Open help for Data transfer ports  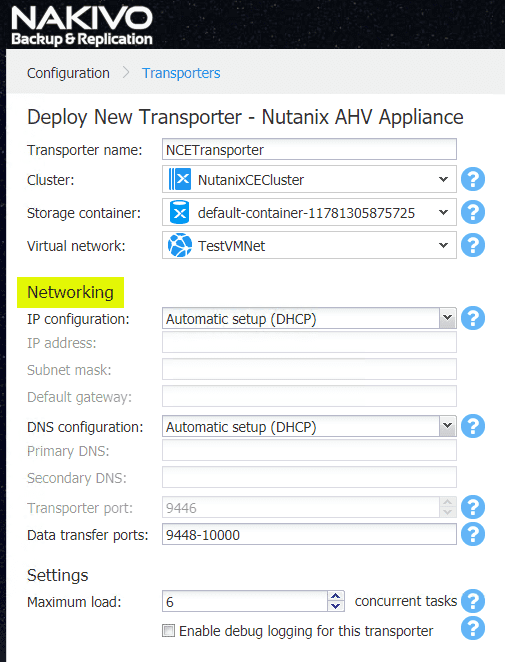[x=472, y=534]
